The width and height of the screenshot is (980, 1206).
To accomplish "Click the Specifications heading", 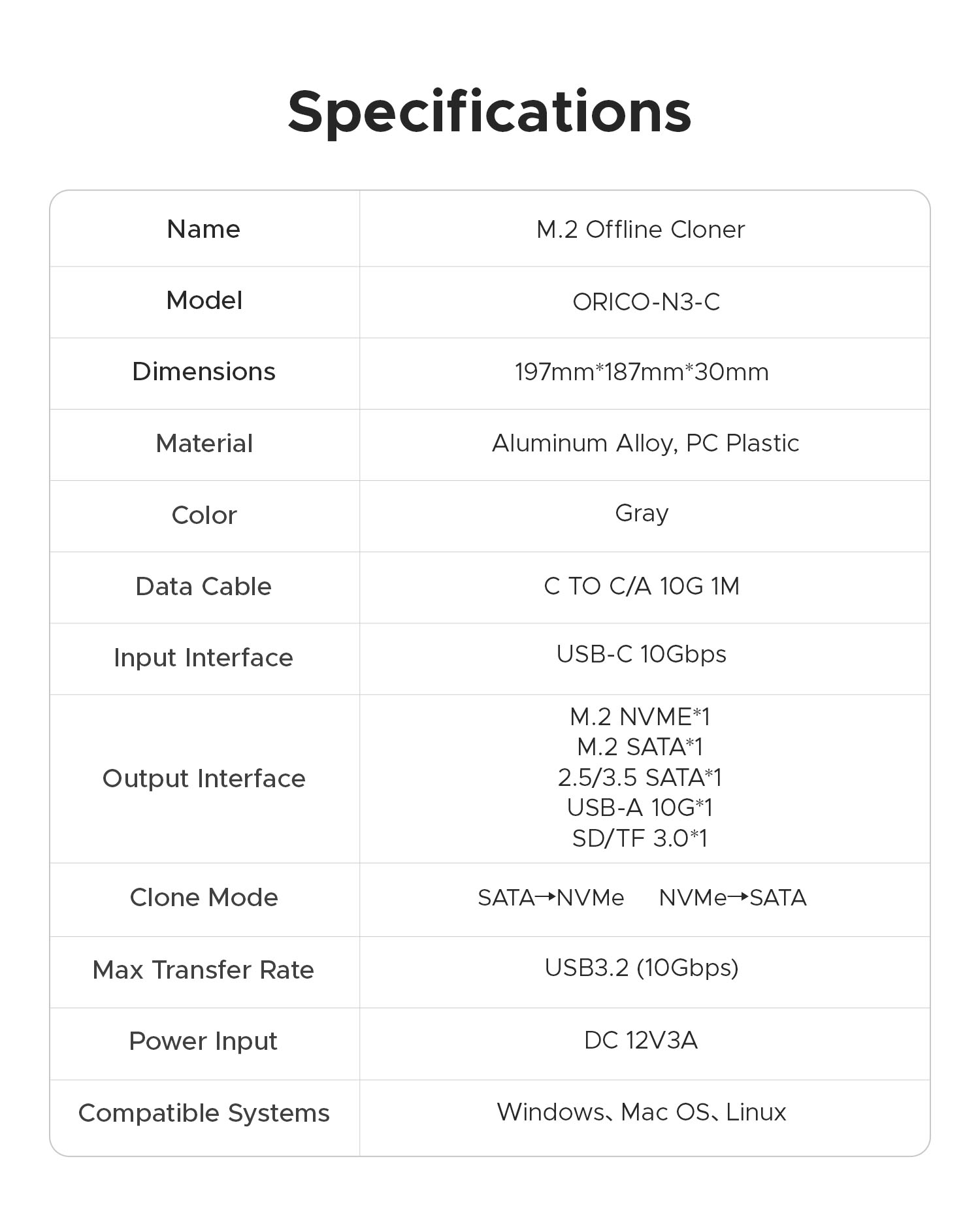I will click(x=489, y=112).
